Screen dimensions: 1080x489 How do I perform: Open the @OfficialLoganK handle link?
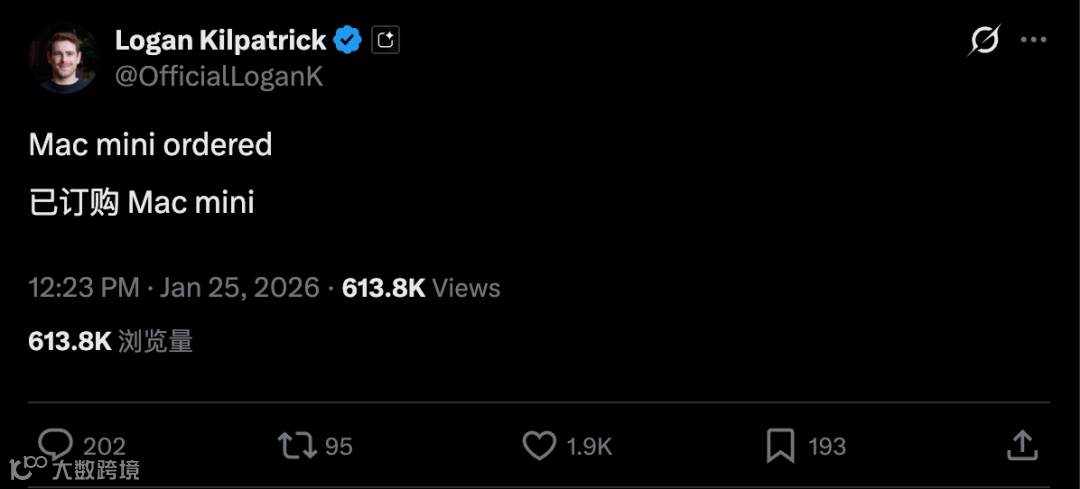point(219,77)
